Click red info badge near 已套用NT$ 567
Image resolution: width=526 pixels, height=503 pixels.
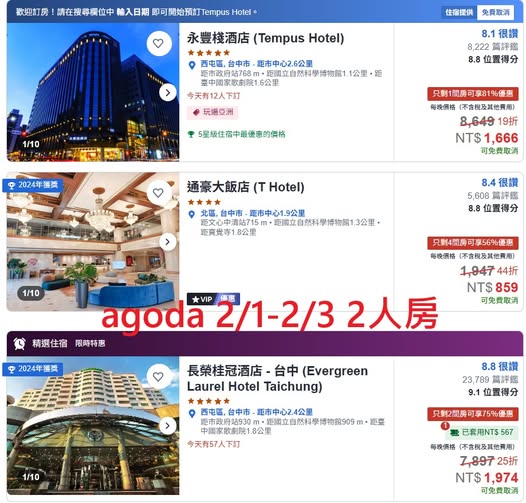tap(445, 426)
